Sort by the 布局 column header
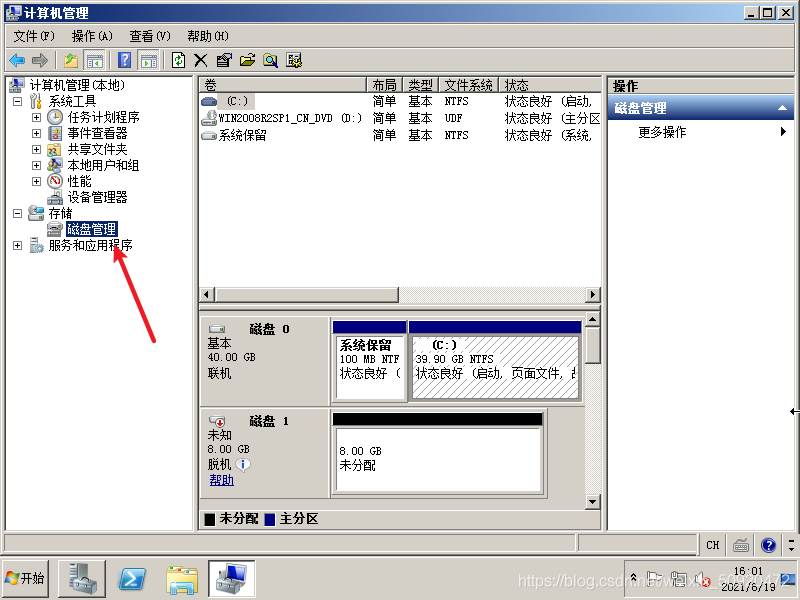Screen dimensions: 800x600 (x=385, y=85)
